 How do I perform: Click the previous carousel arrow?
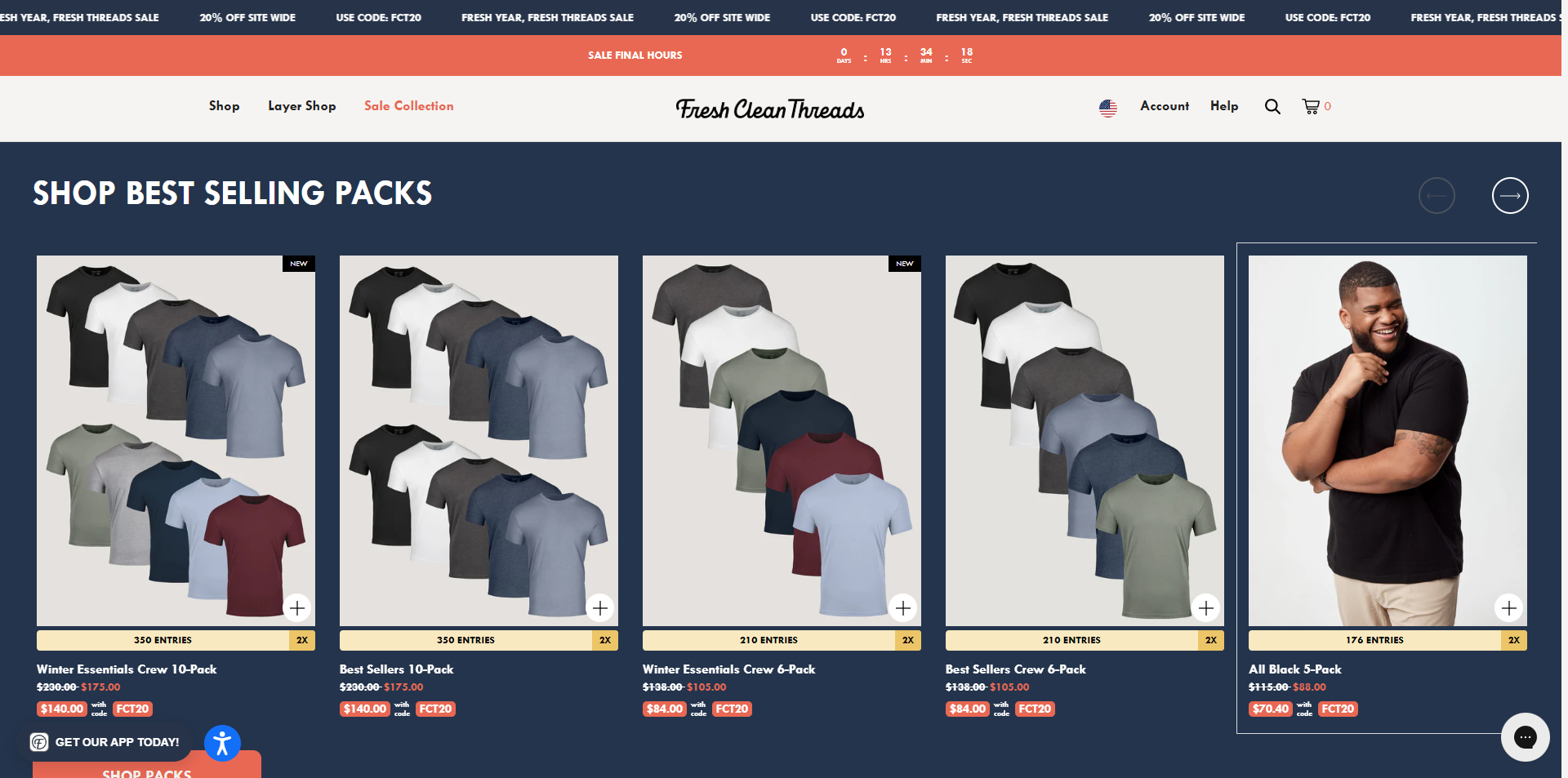pyautogui.click(x=1437, y=195)
